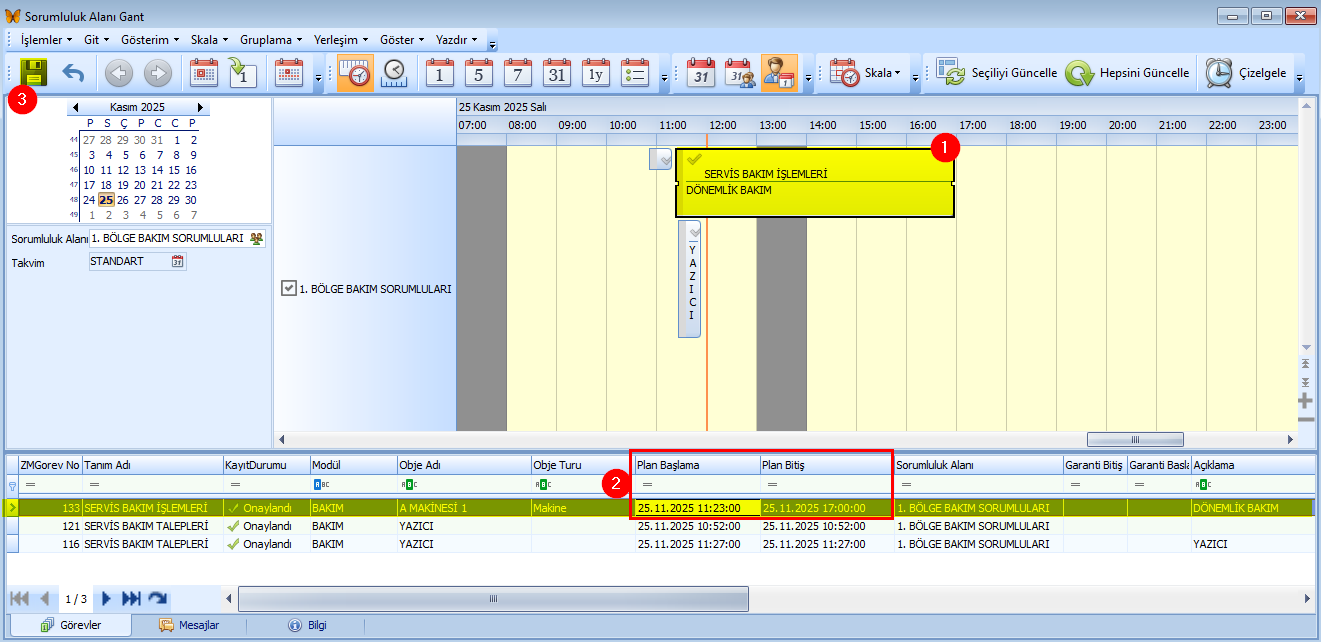Toggle the highlighted person-with-calendar resource view button
This screenshot has height=642, width=1321.
point(779,73)
